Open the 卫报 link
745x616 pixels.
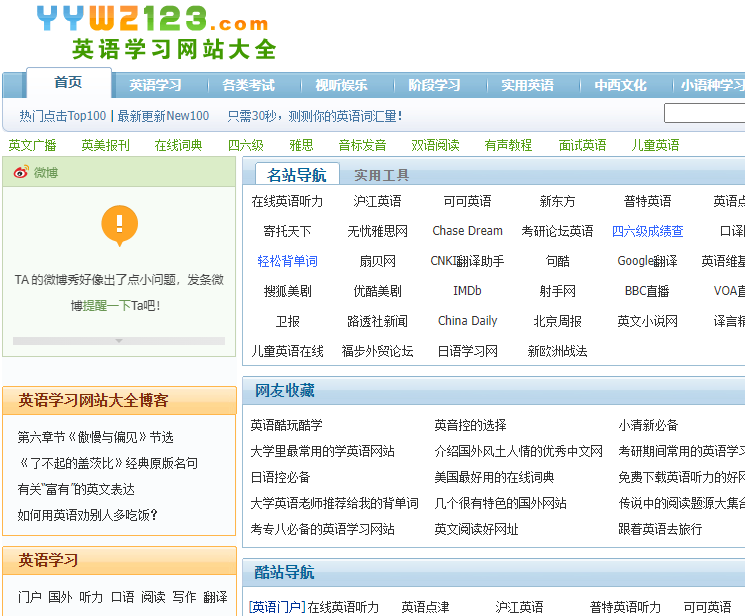tap(287, 321)
